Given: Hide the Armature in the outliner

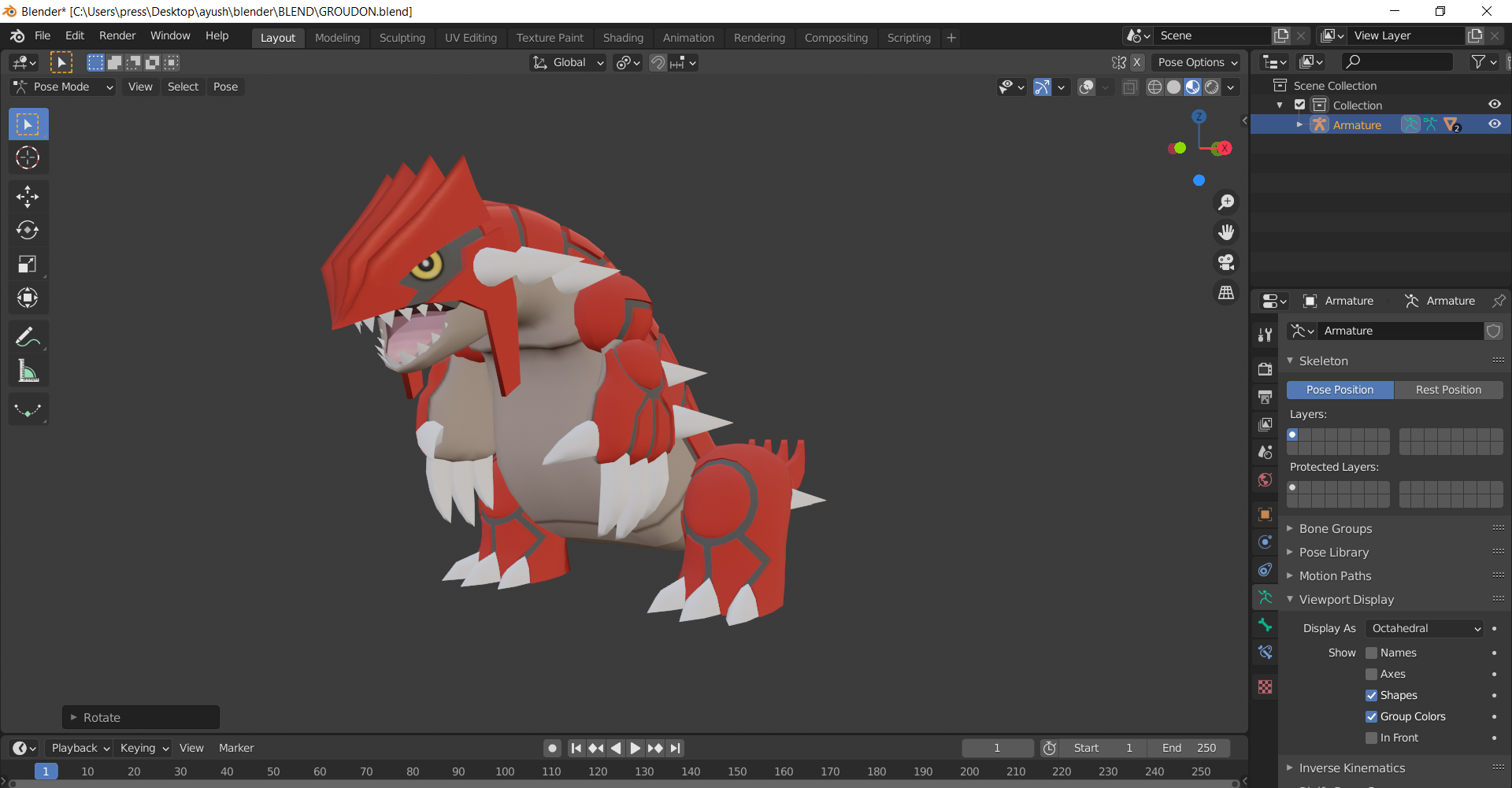Looking at the screenshot, I should click(1495, 124).
